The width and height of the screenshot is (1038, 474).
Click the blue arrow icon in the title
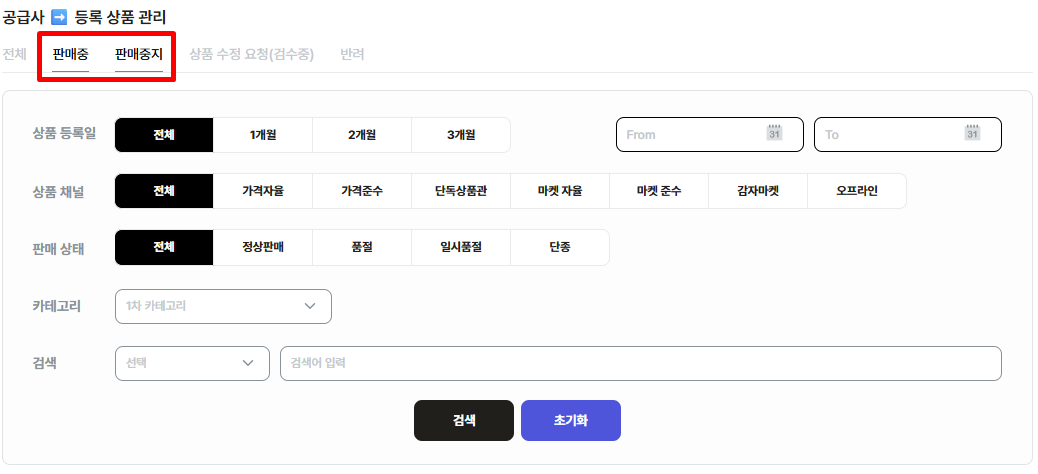tap(59, 17)
